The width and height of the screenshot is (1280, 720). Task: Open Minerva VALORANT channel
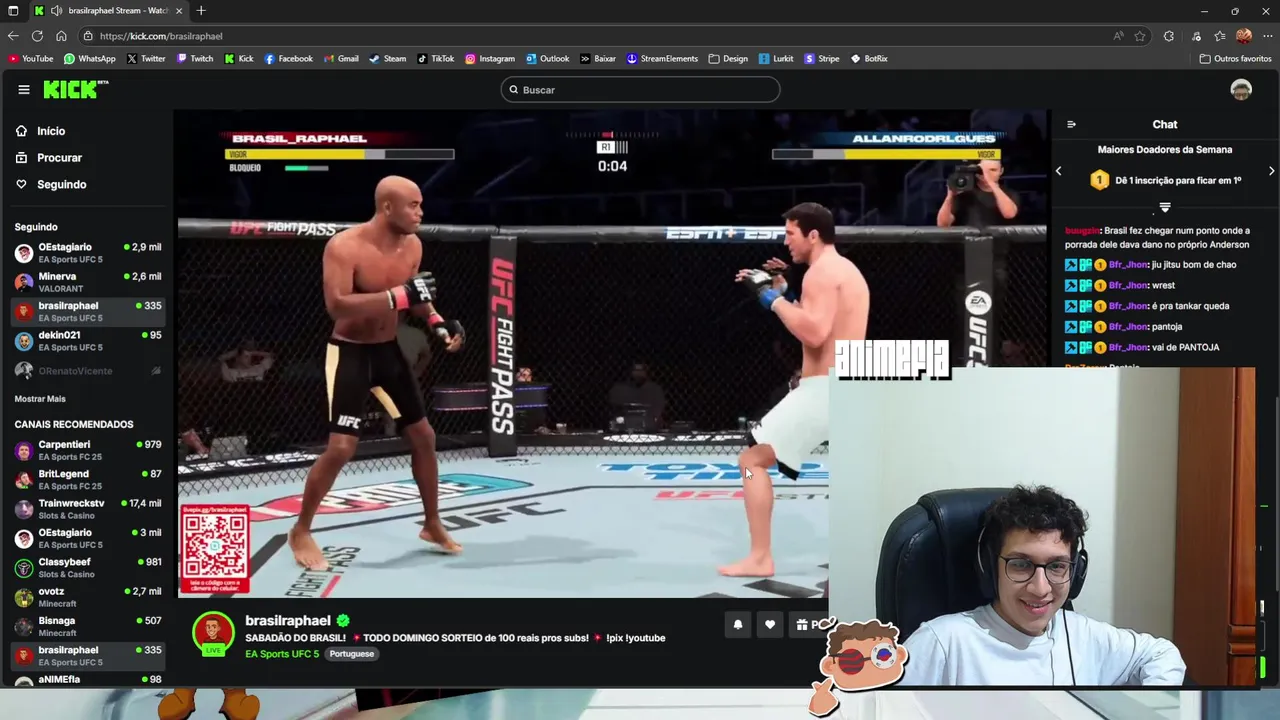click(x=88, y=282)
